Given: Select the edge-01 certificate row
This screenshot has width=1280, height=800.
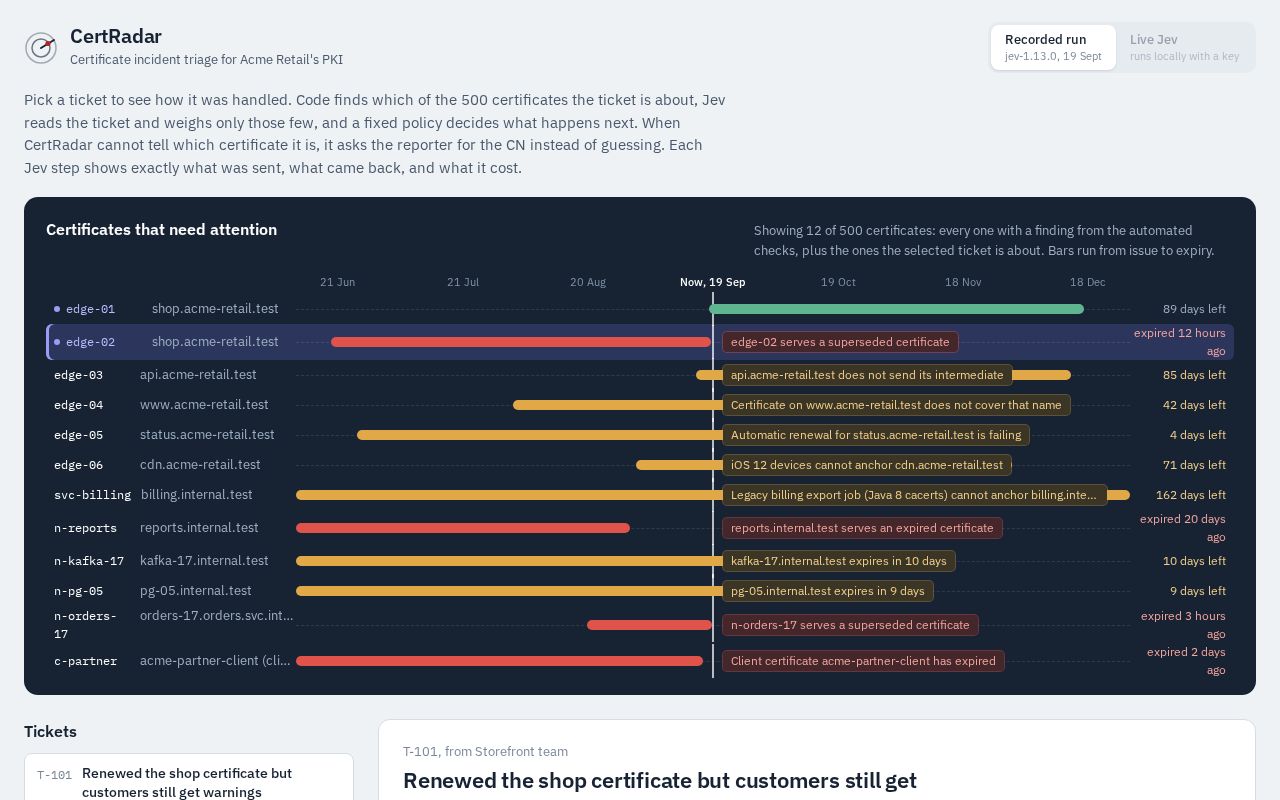Looking at the screenshot, I should tap(640, 309).
